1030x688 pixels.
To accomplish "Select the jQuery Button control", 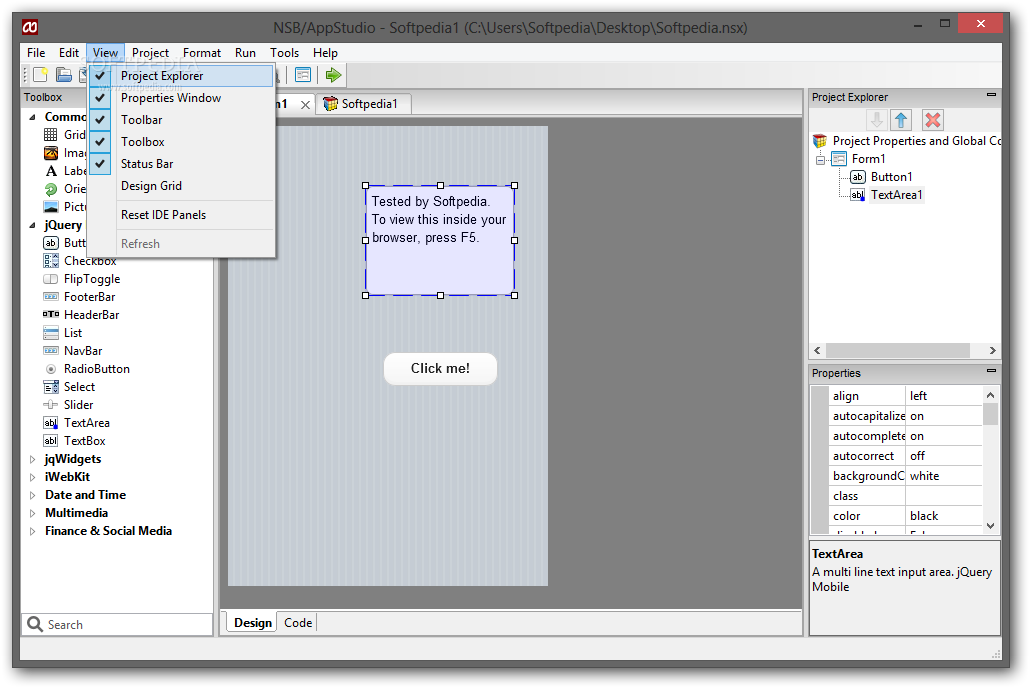I will tap(64, 243).
